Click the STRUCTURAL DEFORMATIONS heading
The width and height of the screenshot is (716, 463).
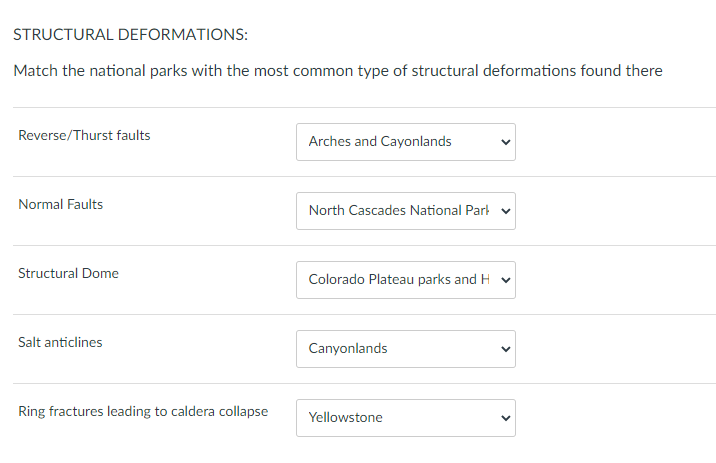click(x=130, y=34)
